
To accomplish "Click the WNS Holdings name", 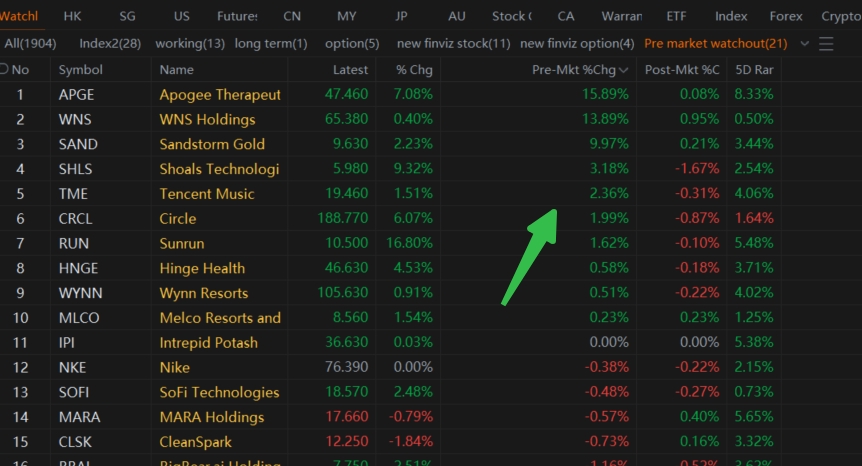I will (207, 119).
